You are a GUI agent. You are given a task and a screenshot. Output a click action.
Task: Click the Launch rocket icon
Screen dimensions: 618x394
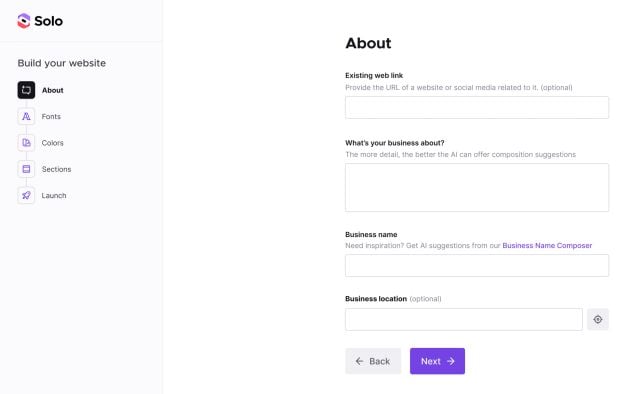[x=26, y=195]
